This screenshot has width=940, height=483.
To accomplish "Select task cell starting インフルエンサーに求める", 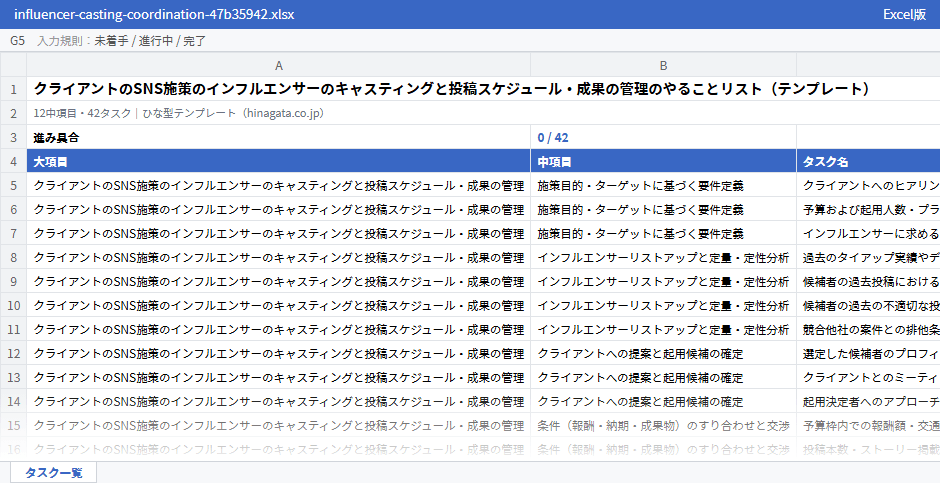I will (x=868, y=233).
